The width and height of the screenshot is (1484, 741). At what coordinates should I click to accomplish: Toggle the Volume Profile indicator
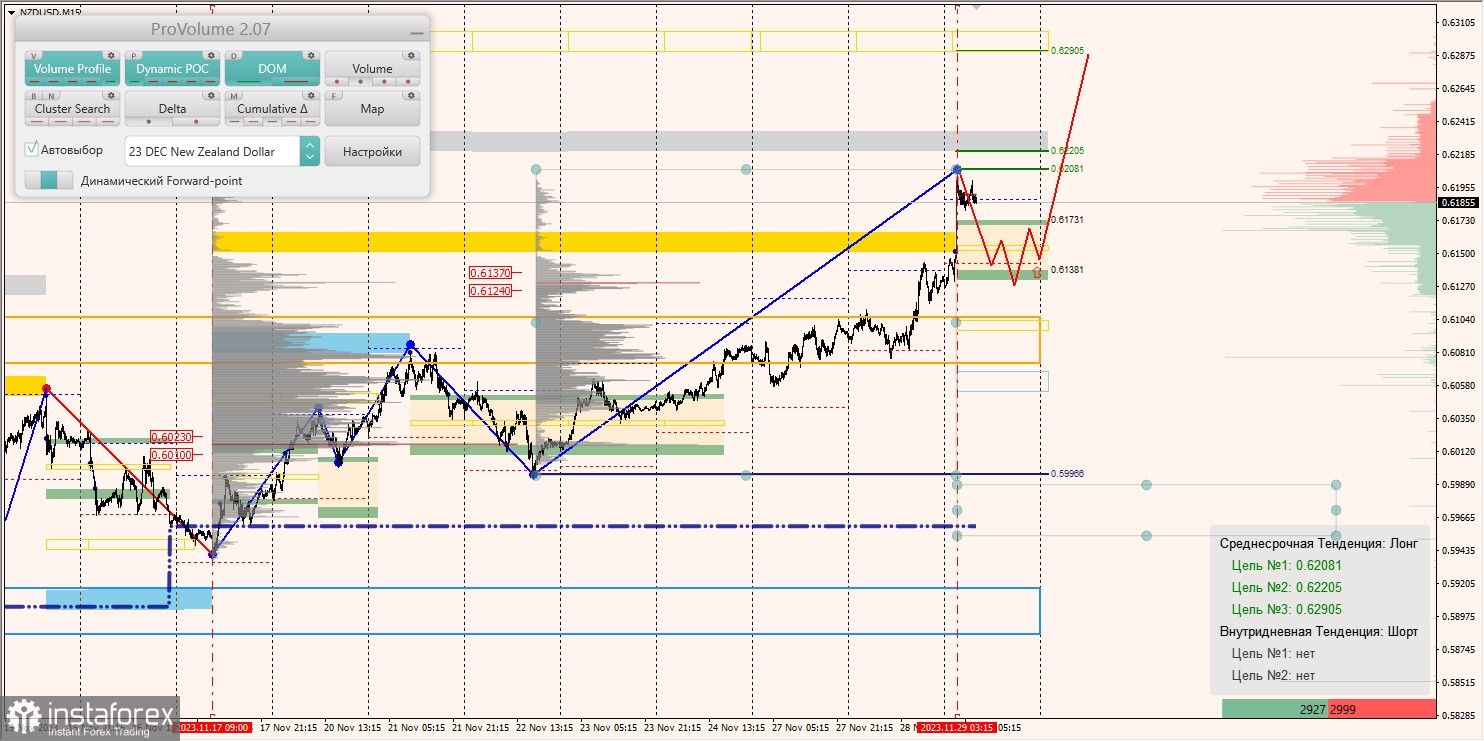(x=72, y=69)
